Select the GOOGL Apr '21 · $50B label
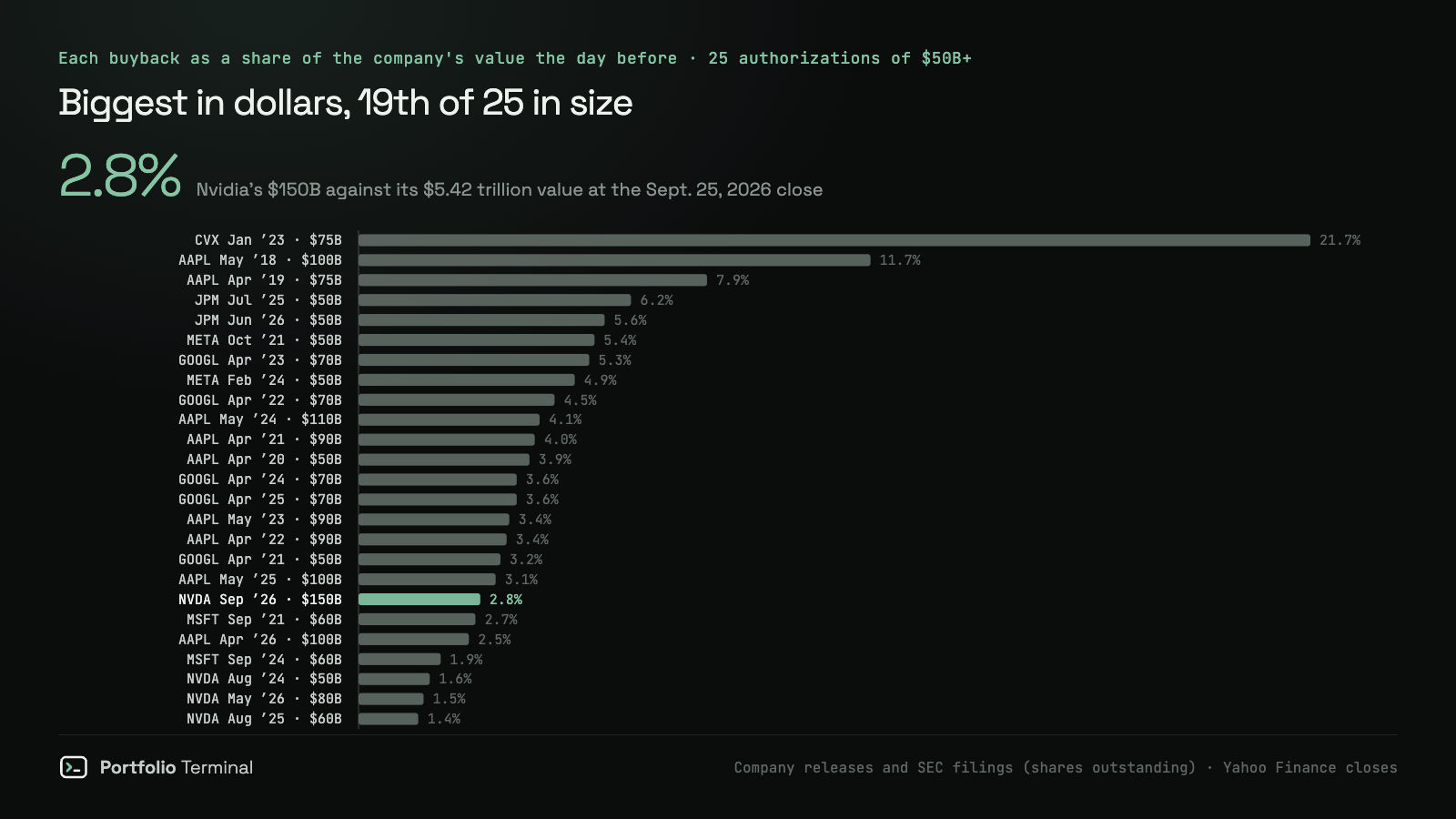Image resolution: width=1456 pixels, height=819 pixels. click(x=260, y=560)
